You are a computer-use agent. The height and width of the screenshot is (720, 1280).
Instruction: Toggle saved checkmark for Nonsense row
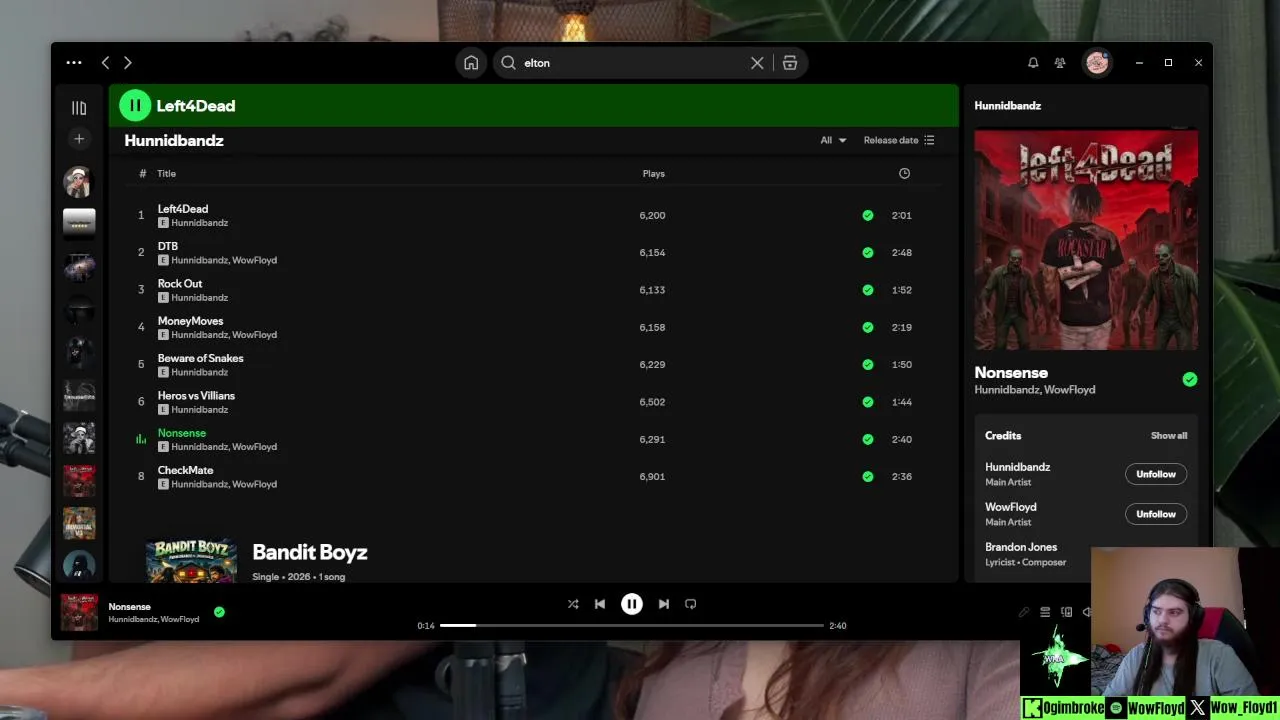(867, 439)
